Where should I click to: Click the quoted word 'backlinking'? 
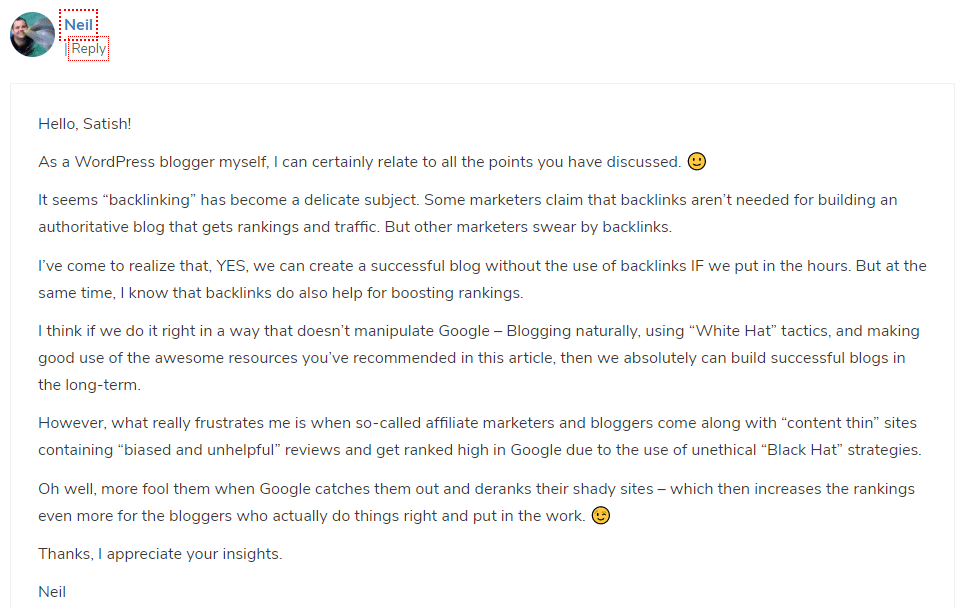[x=150, y=200]
